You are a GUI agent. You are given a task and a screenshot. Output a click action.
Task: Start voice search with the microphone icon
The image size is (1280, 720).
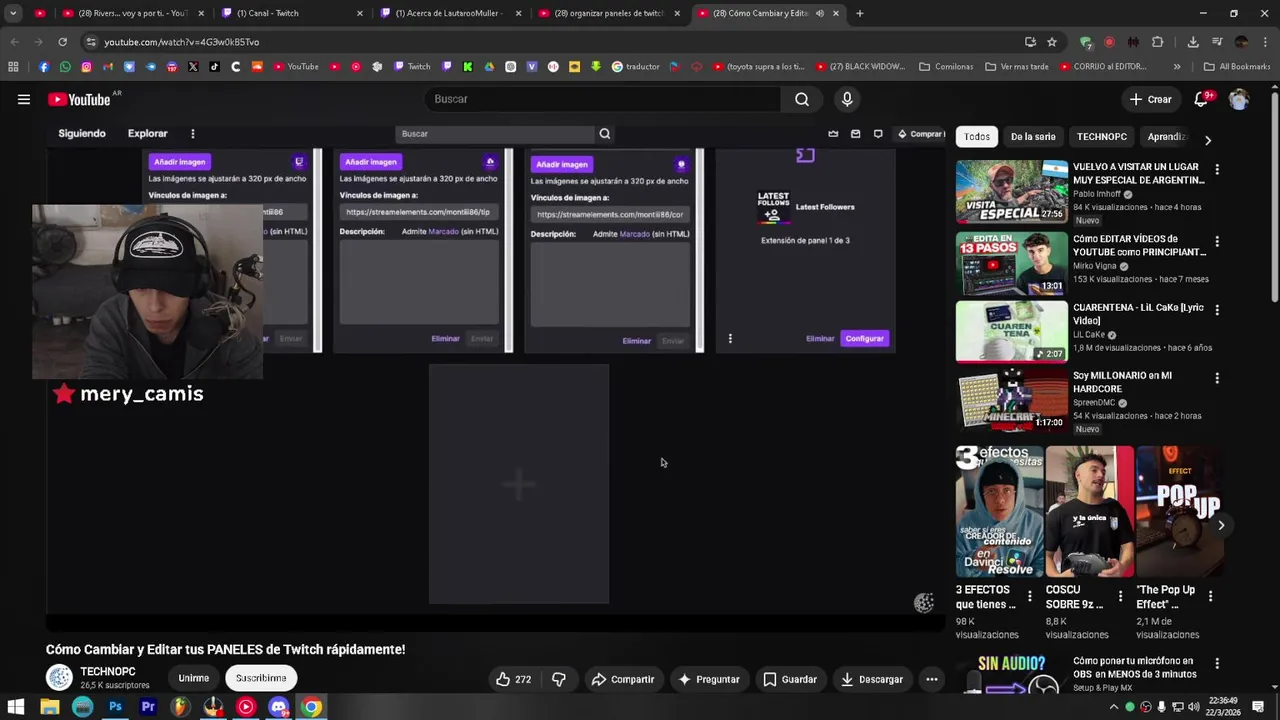tap(847, 99)
